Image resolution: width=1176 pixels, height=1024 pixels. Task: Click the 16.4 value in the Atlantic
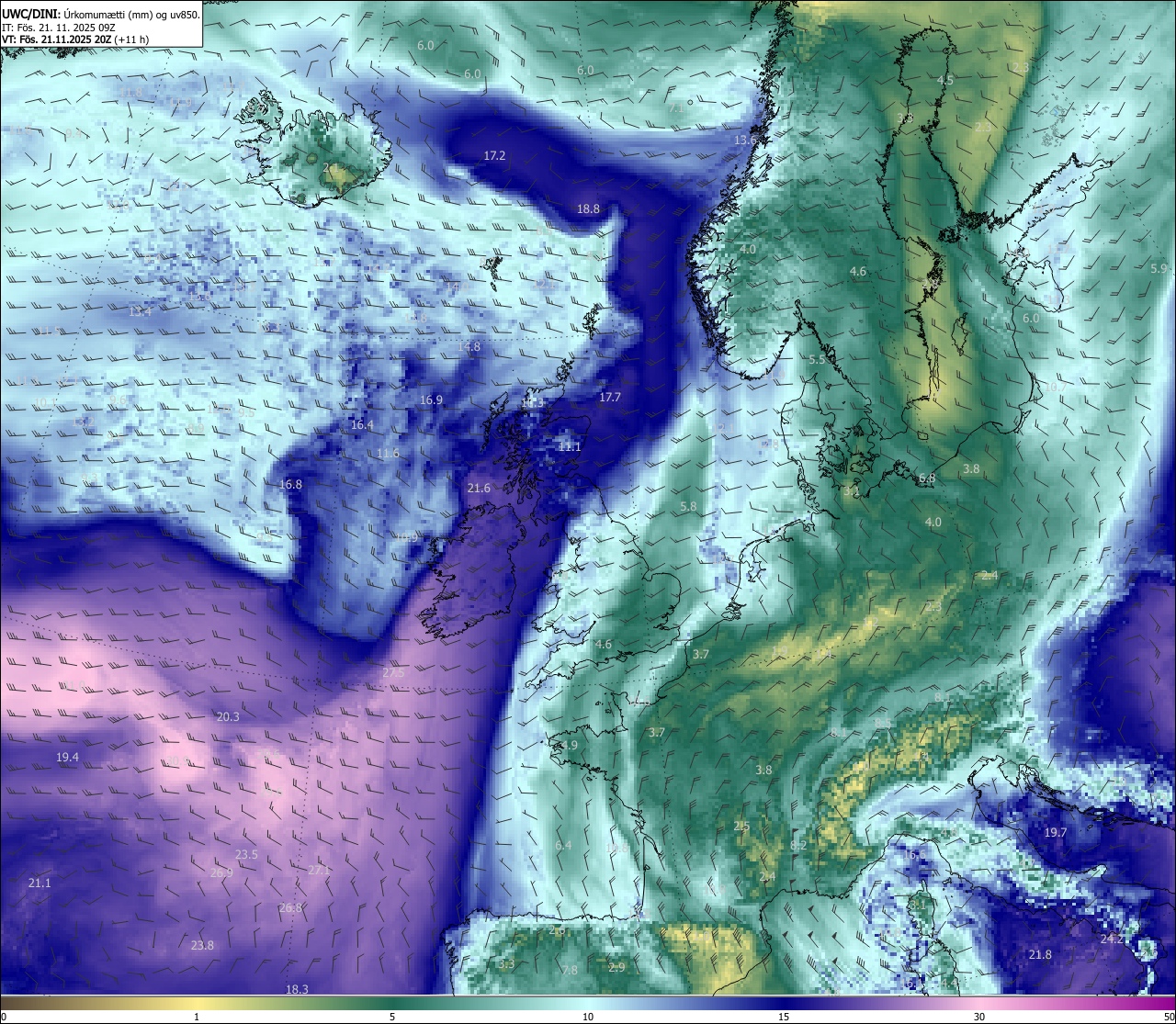pyautogui.click(x=362, y=425)
